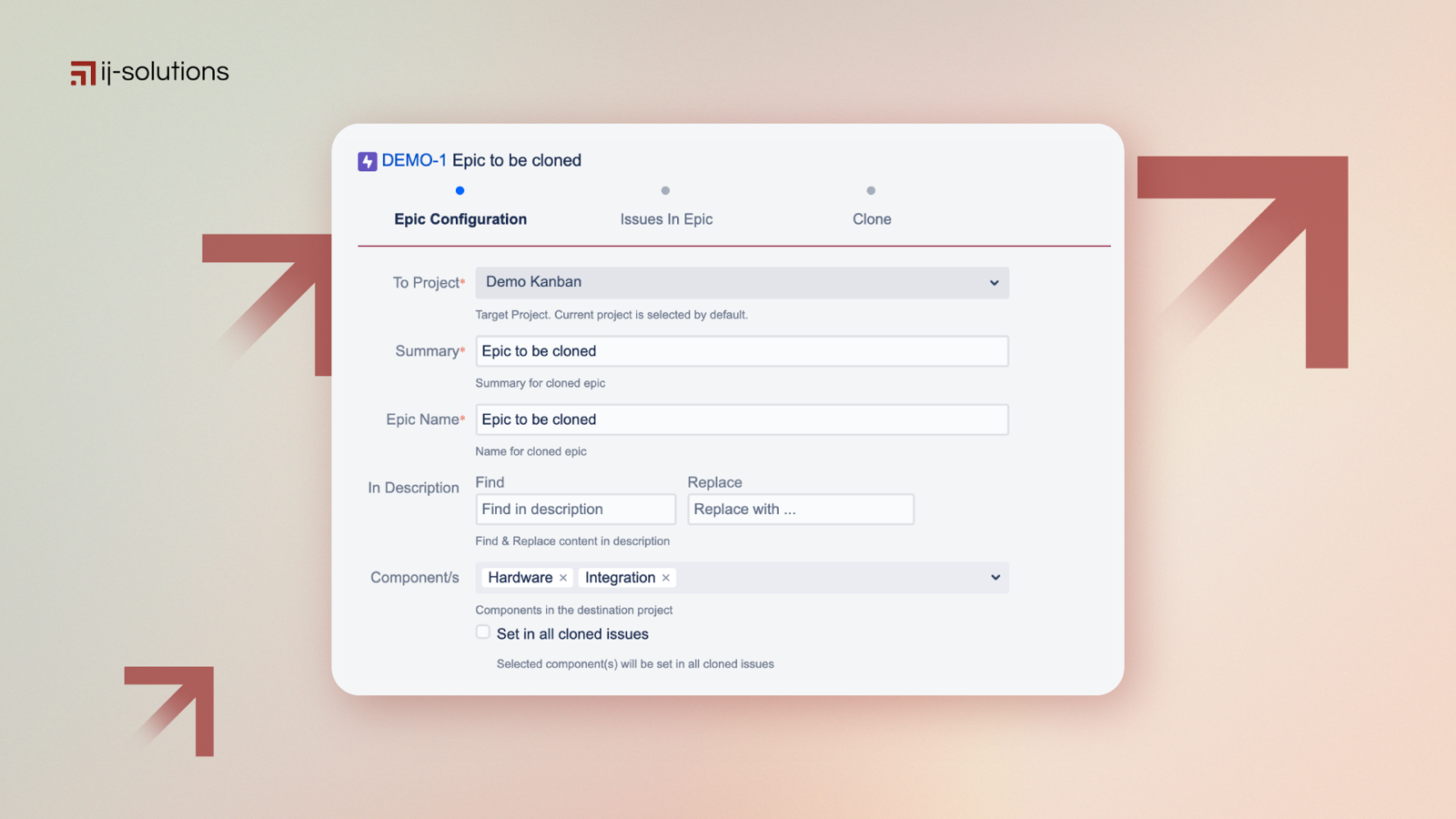Click inside the Find in description field
Screen dimensions: 1456x819
[574, 509]
